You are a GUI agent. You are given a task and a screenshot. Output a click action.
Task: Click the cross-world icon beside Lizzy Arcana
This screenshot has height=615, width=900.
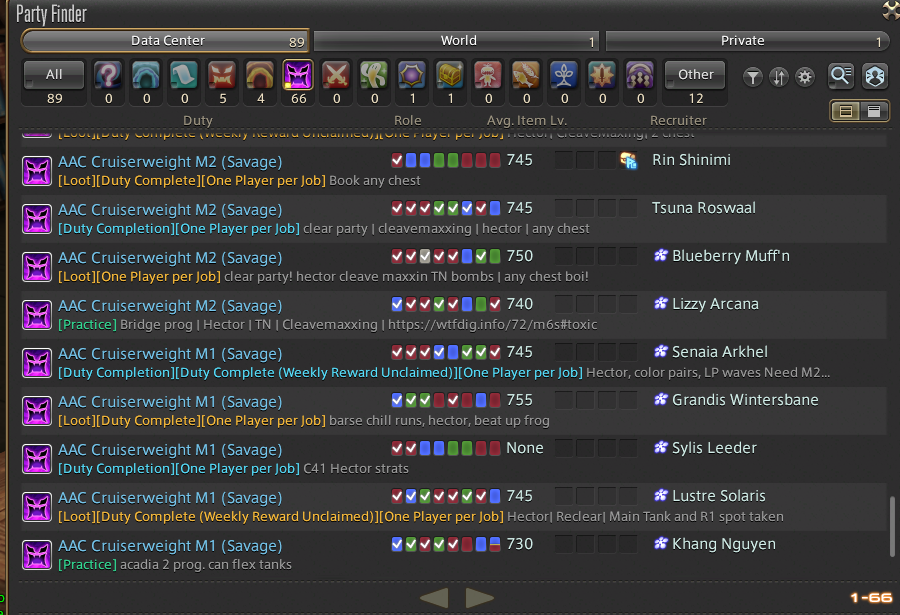coord(661,303)
